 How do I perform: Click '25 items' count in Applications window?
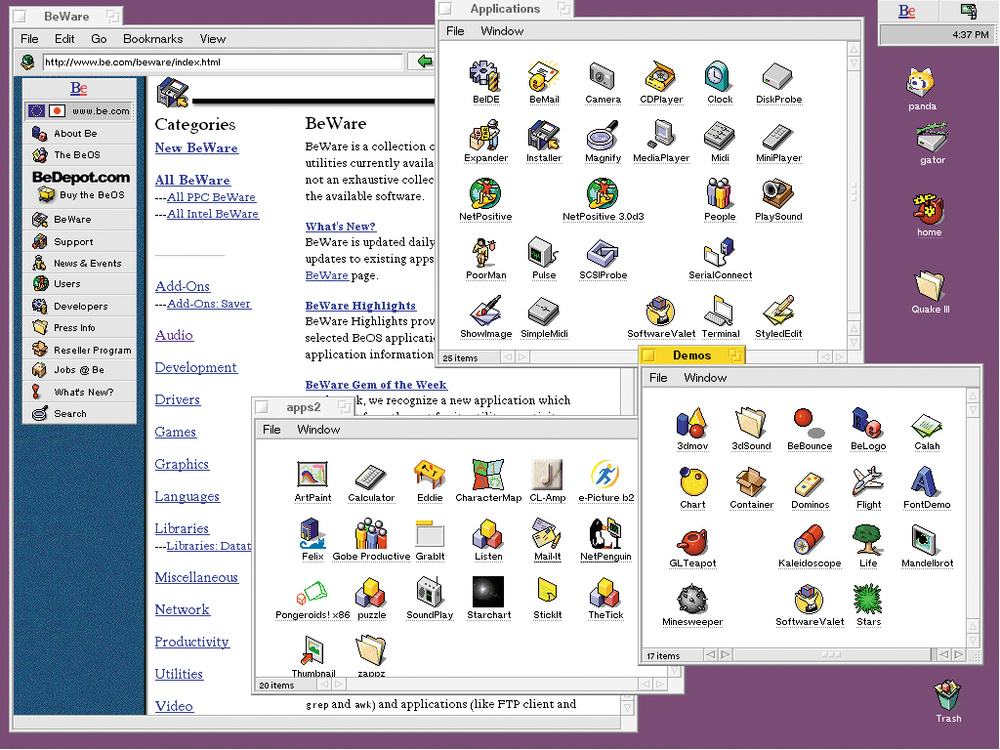pos(460,358)
